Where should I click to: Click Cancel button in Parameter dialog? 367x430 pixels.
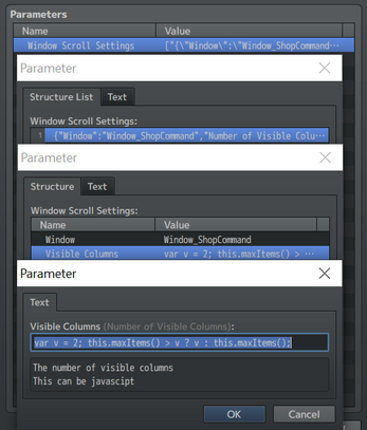click(x=304, y=414)
